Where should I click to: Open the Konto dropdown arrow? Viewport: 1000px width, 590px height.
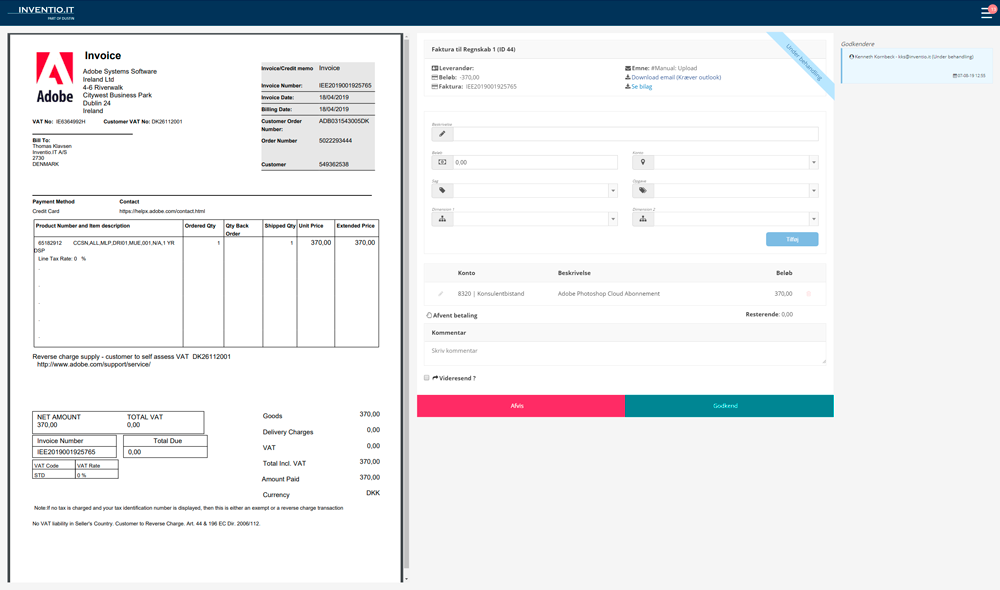814,163
